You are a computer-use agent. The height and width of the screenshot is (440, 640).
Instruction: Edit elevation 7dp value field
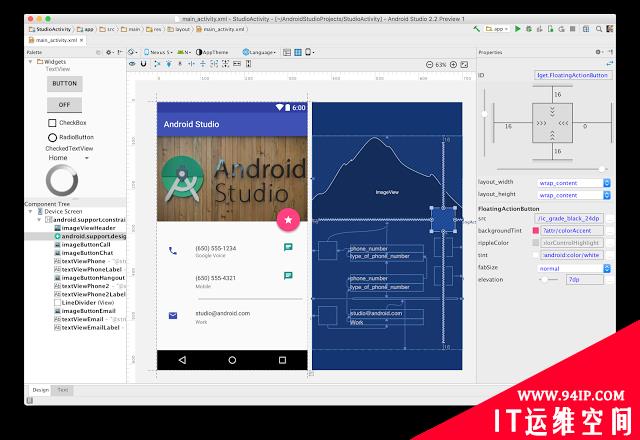[x=585, y=280]
